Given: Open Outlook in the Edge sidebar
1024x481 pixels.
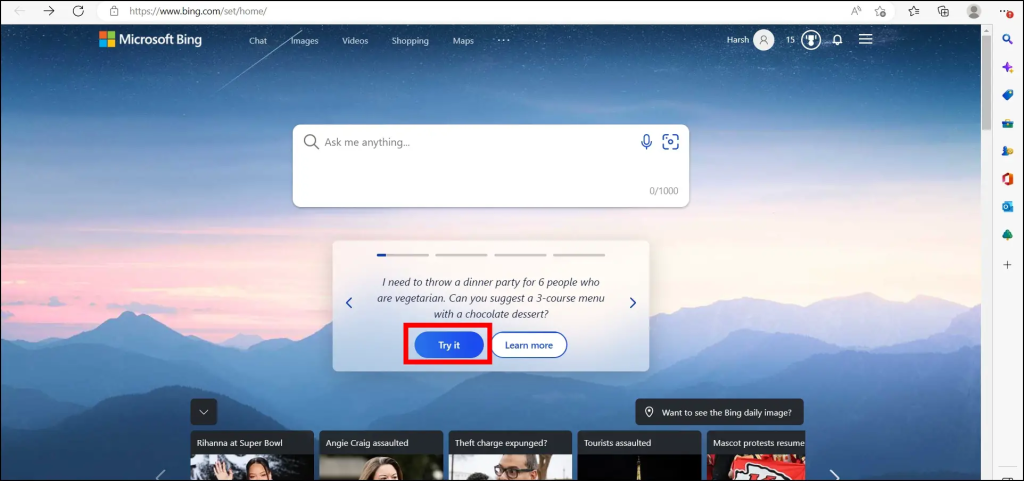Looking at the screenshot, I should click(x=1007, y=207).
